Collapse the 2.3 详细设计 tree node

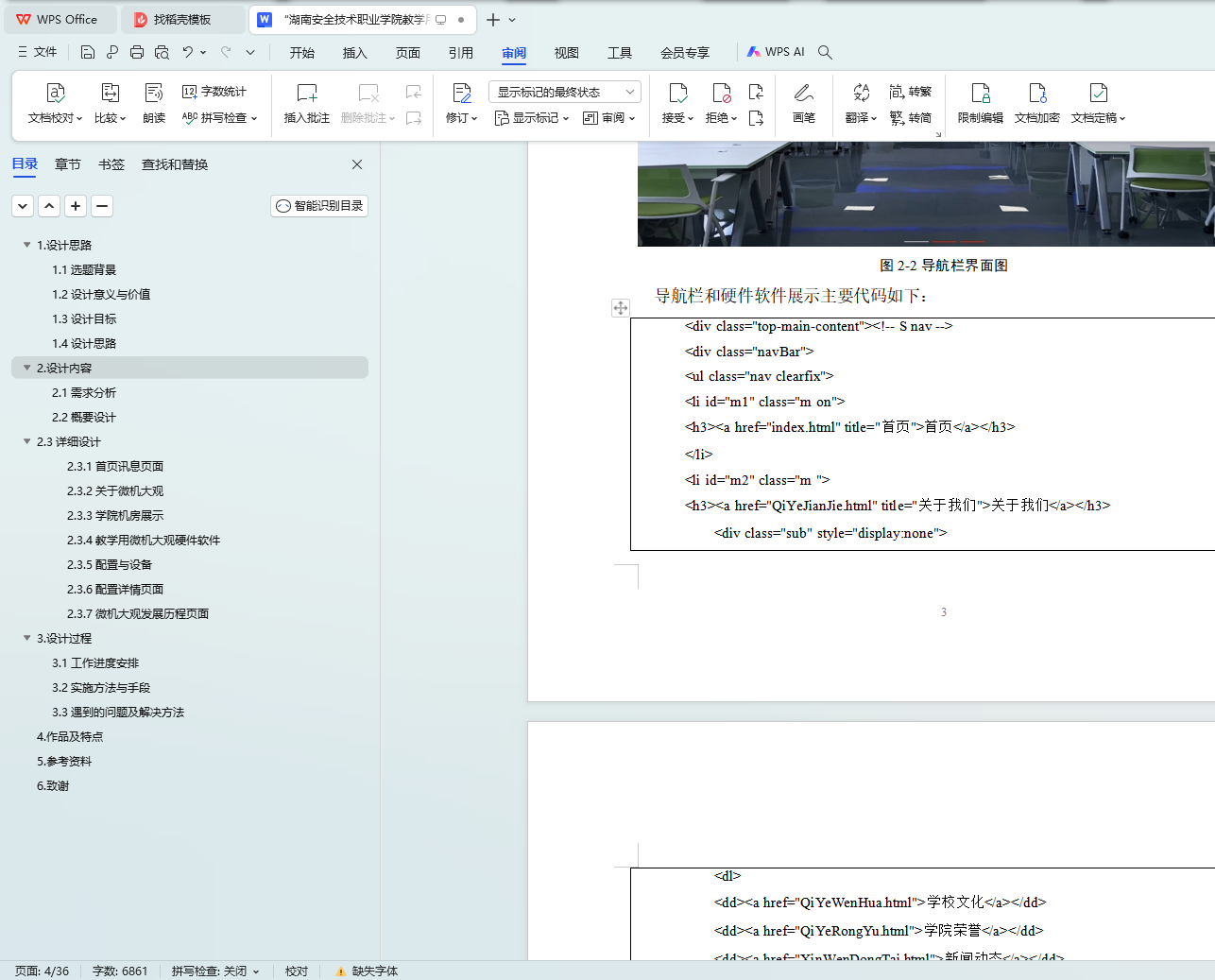coord(26,441)
